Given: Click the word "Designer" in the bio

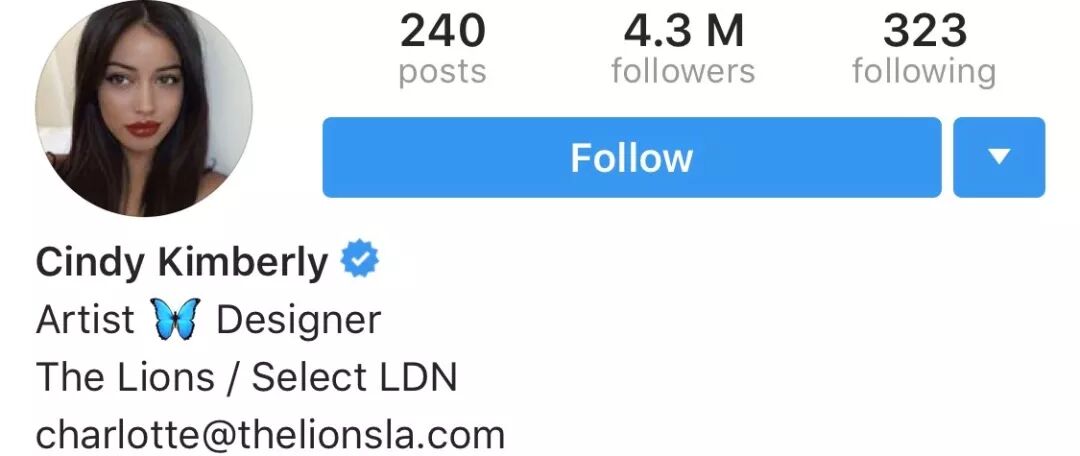Looking at the screenshot, I should click(298, 320).
